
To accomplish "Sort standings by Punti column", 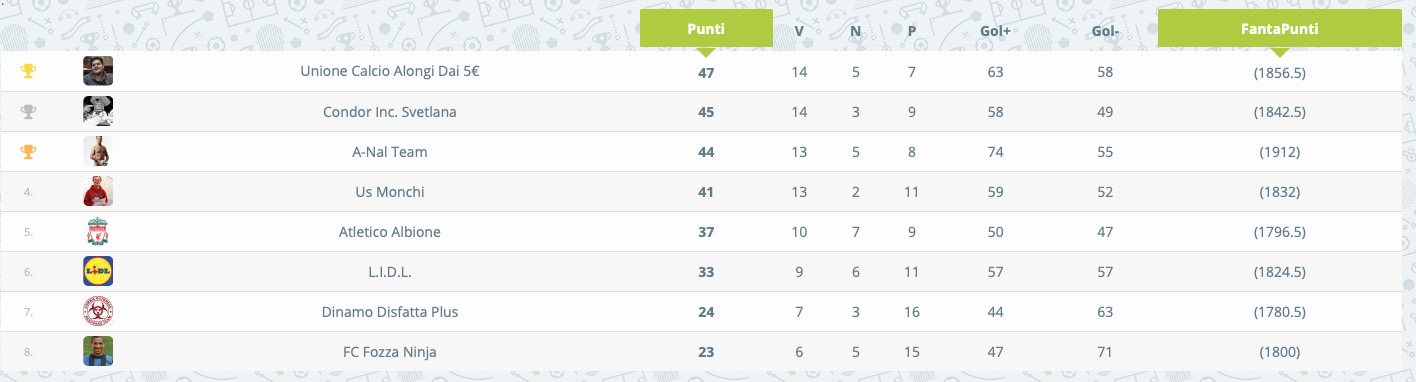I will (706, 29).
